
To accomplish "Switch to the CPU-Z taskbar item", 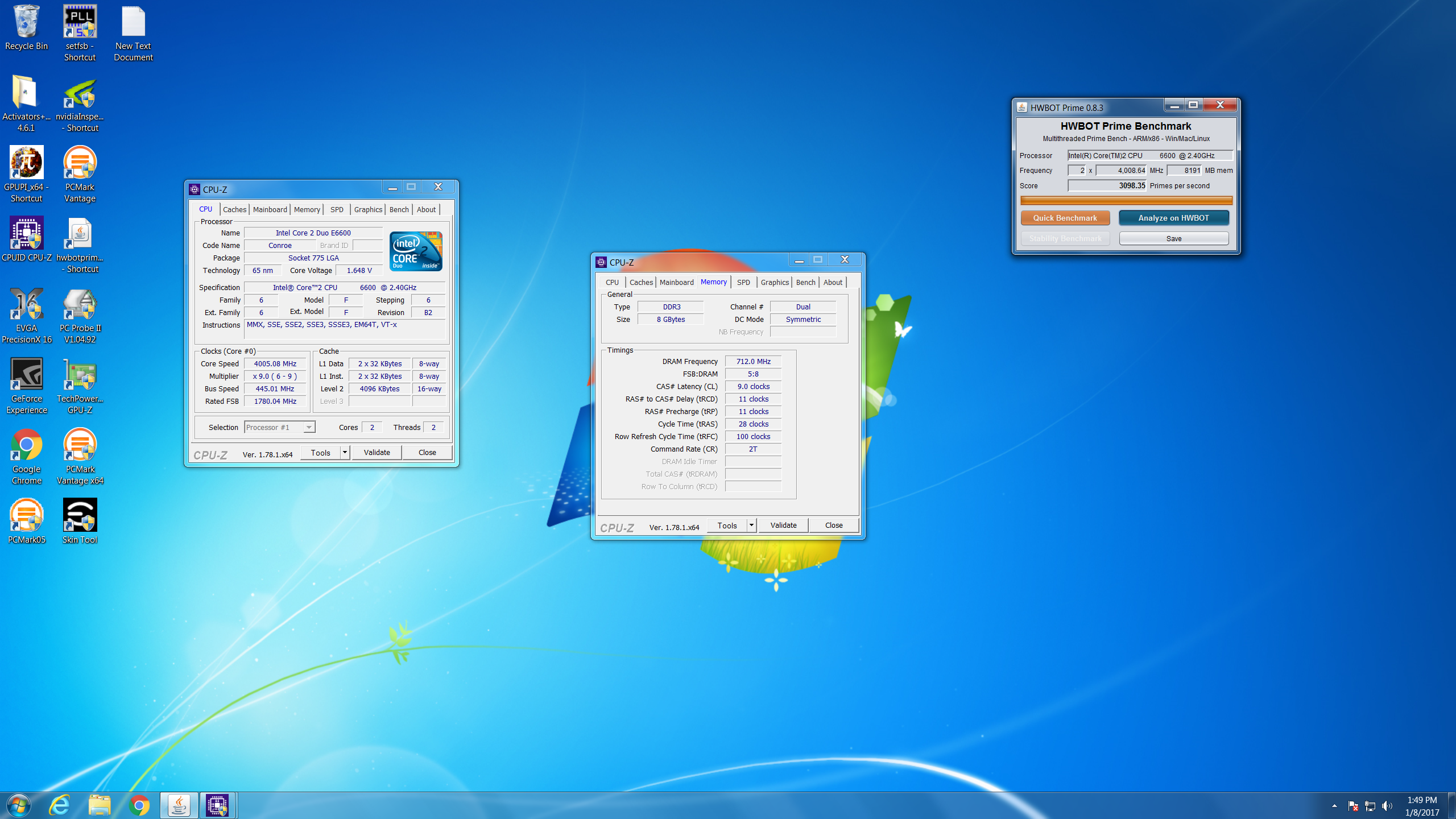I will tap(217, 805).
